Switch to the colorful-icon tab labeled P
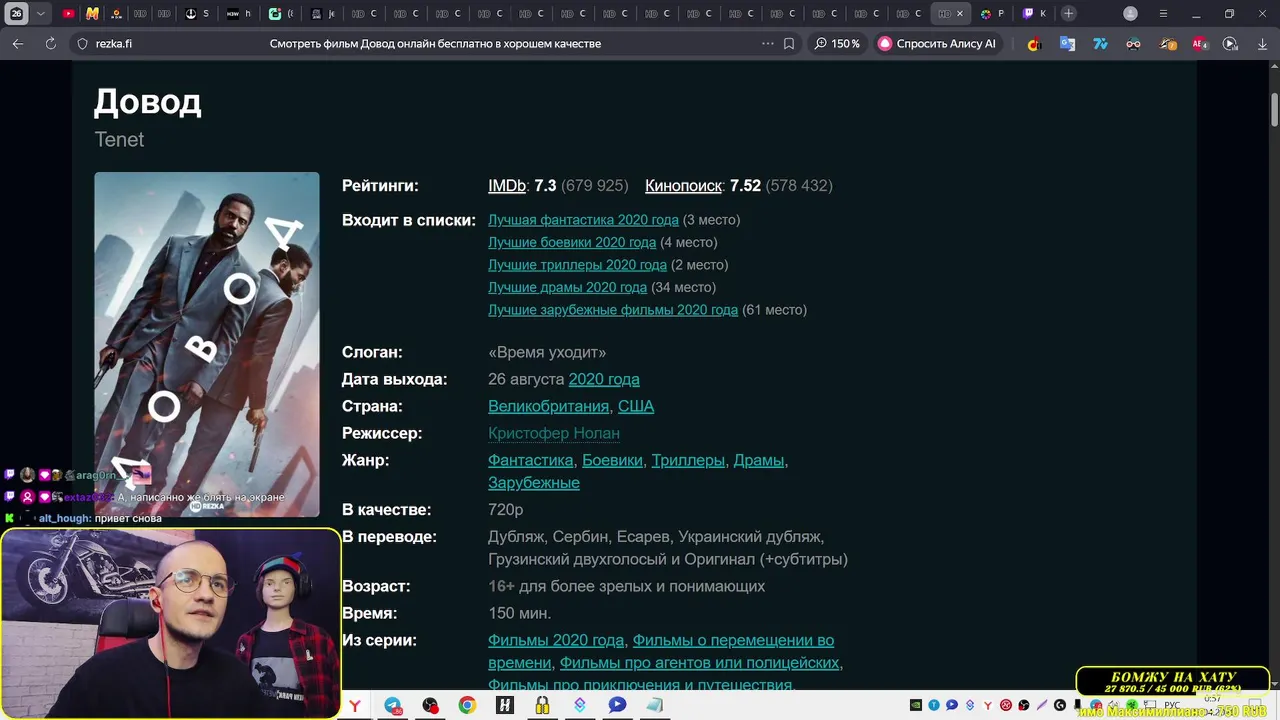The height and width of the screenshot is (720, 1280). pos(992,14)
